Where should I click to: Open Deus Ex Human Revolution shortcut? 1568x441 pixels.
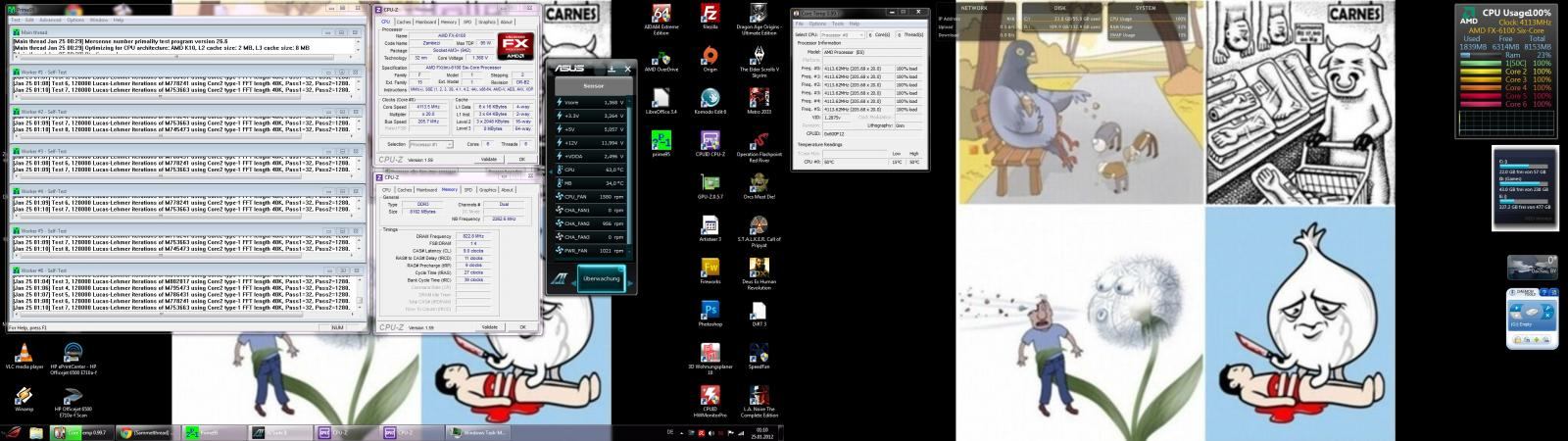(759, 273)
